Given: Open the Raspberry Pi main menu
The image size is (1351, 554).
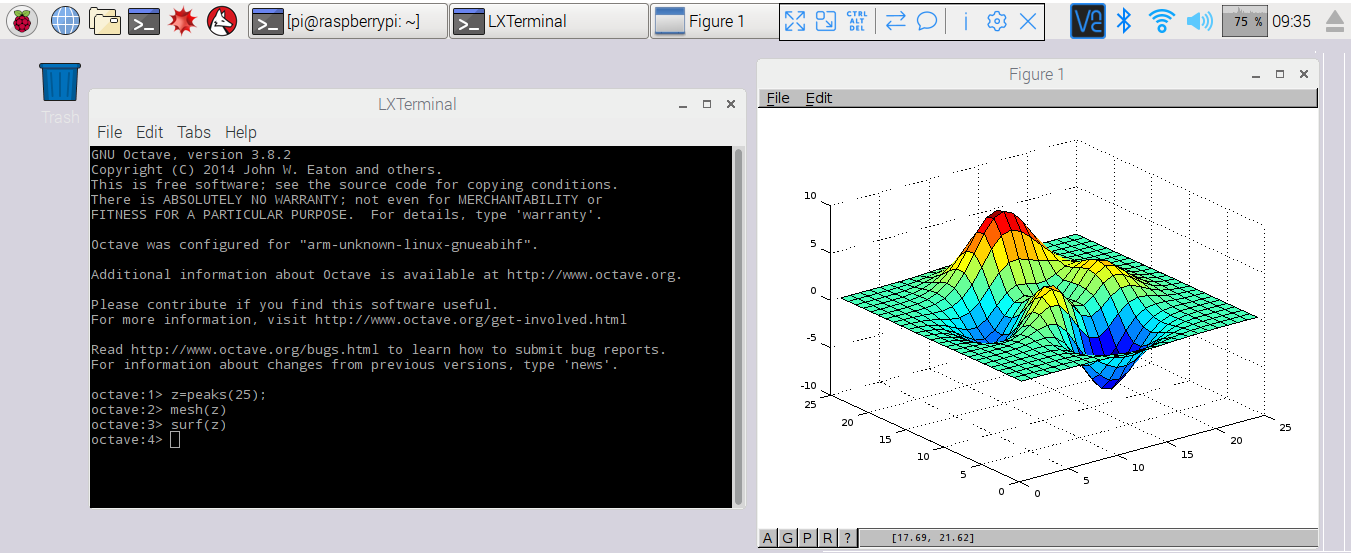Looking at the screenshot, I should click(x=24, y=20).
